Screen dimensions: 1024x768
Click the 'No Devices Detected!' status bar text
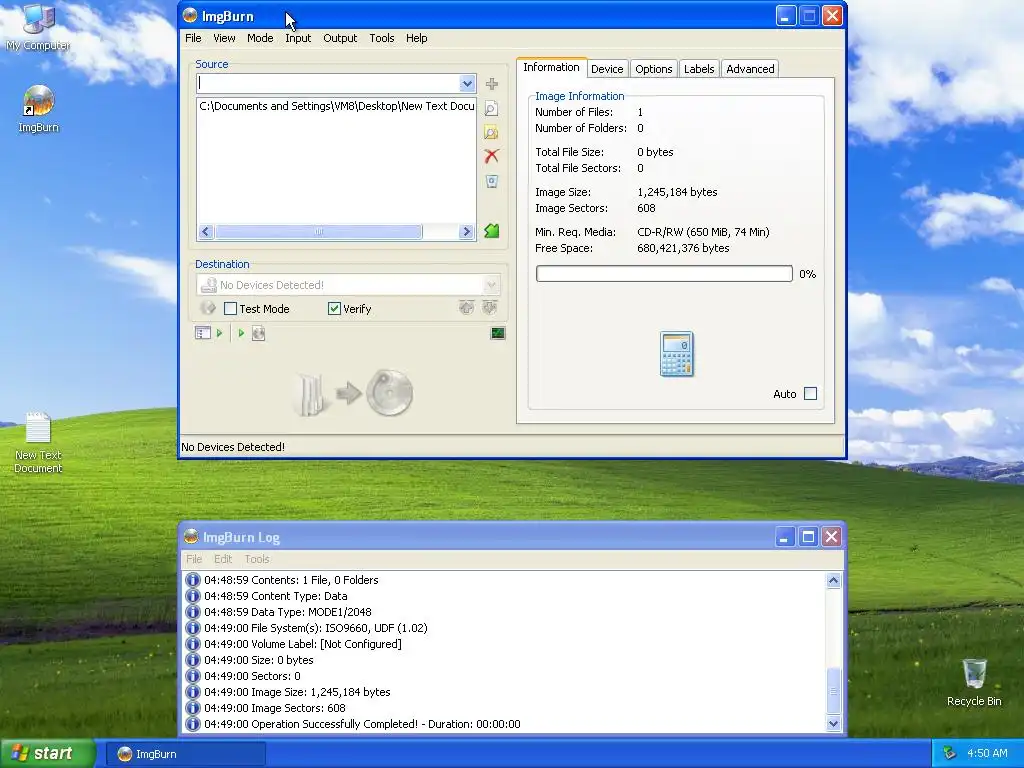coord(233,447)
